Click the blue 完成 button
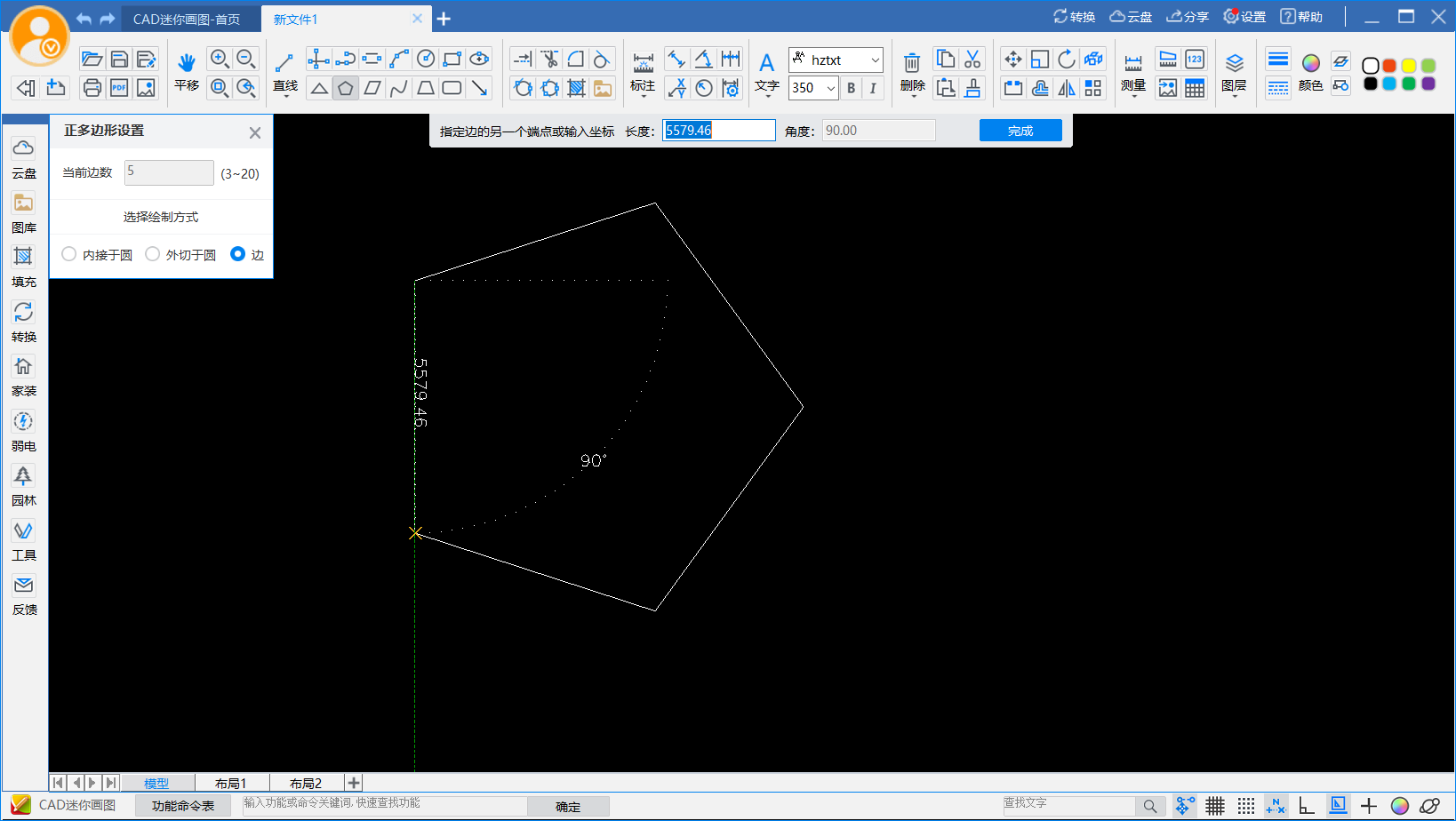This screenshot has width=1456, height=821. [x=1020, y=131]
